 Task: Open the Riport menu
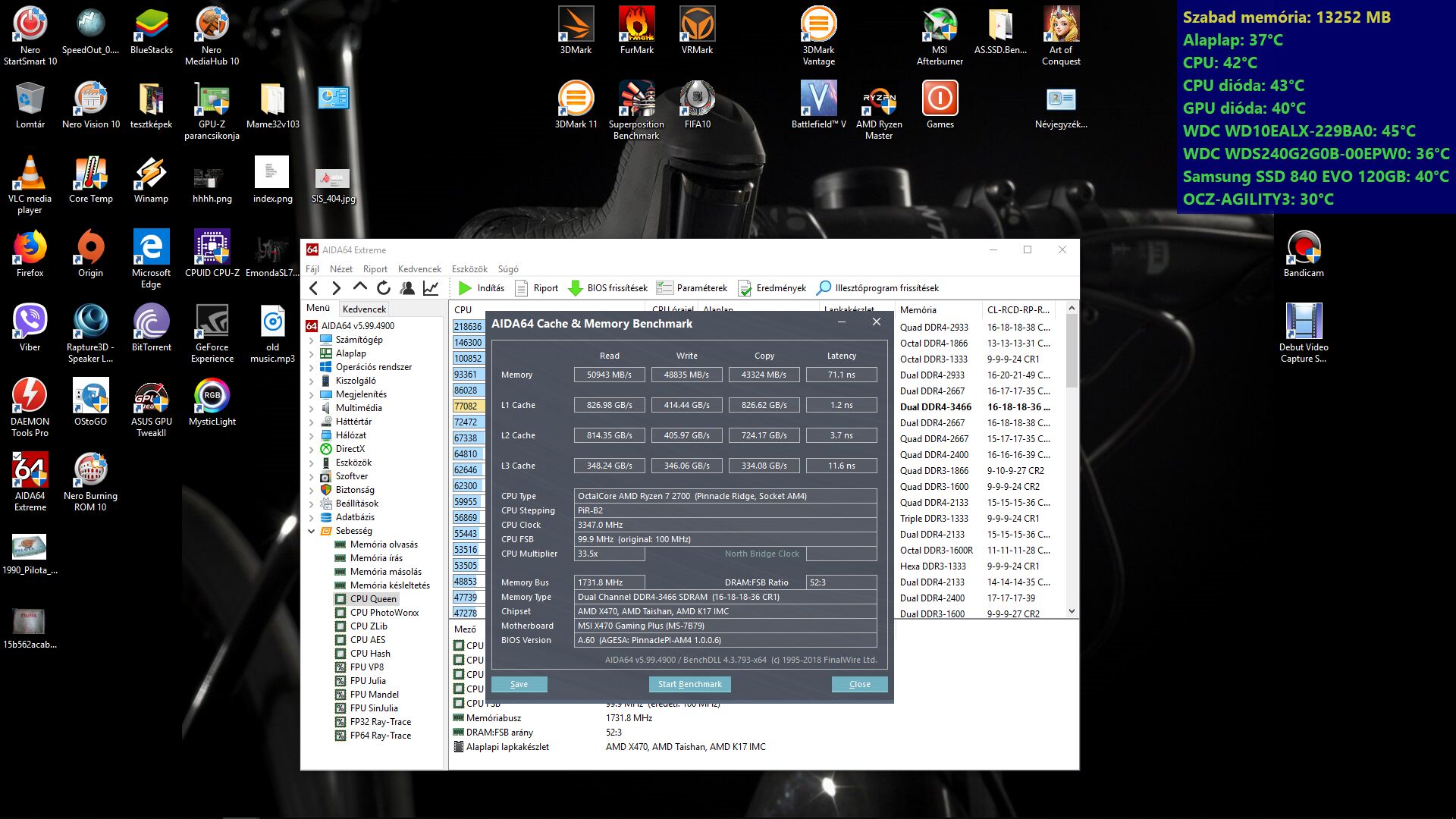click(375, 269)
